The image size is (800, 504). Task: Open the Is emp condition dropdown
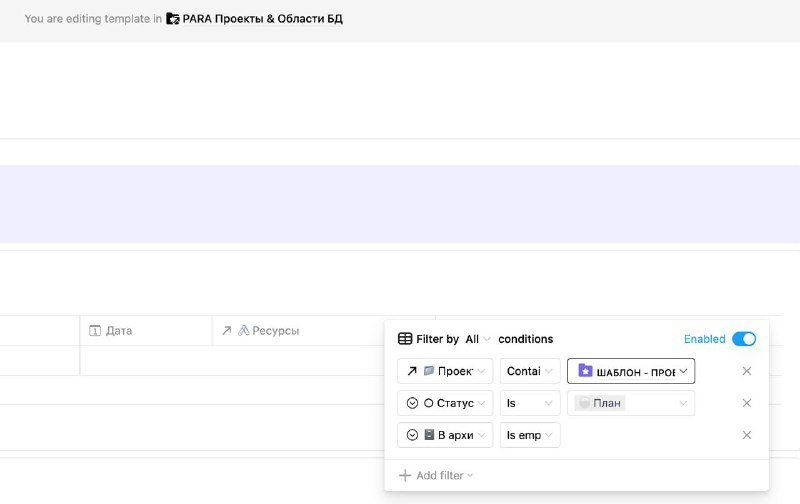pyautogui.click(x=530, y=435)
